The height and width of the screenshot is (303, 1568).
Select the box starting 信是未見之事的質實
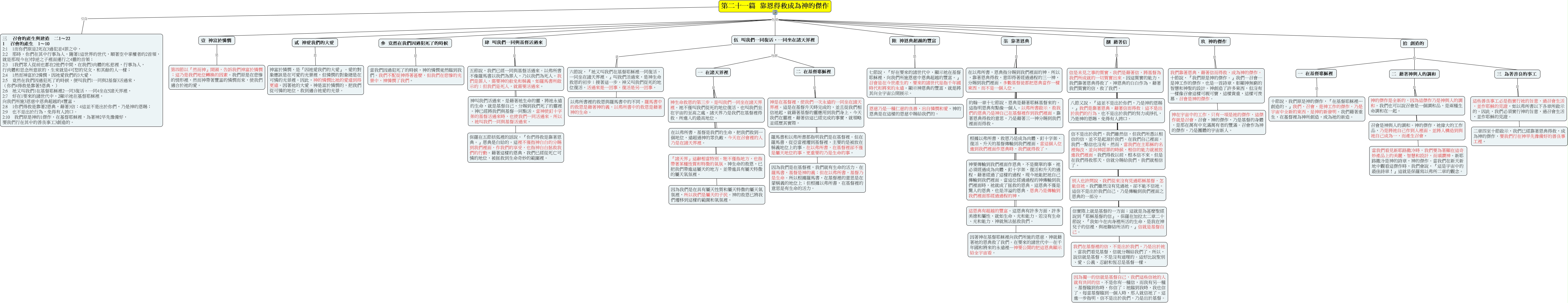pyautogui.click(x=1116, y=81)
